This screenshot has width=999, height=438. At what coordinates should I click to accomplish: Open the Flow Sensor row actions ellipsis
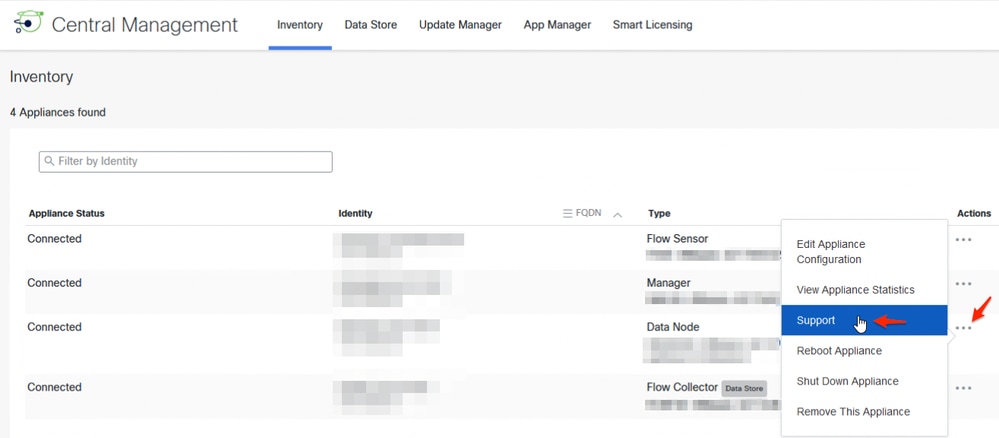point(963,240)
